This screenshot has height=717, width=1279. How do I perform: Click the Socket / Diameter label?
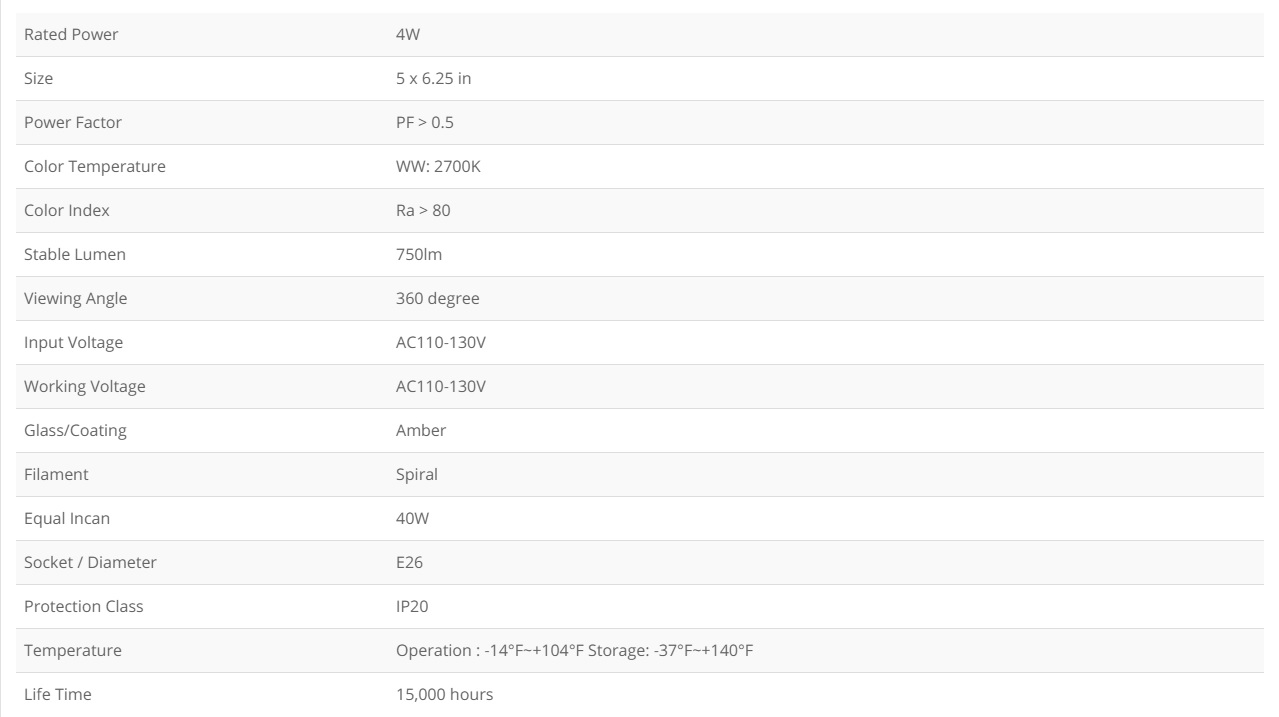point(90,563)
